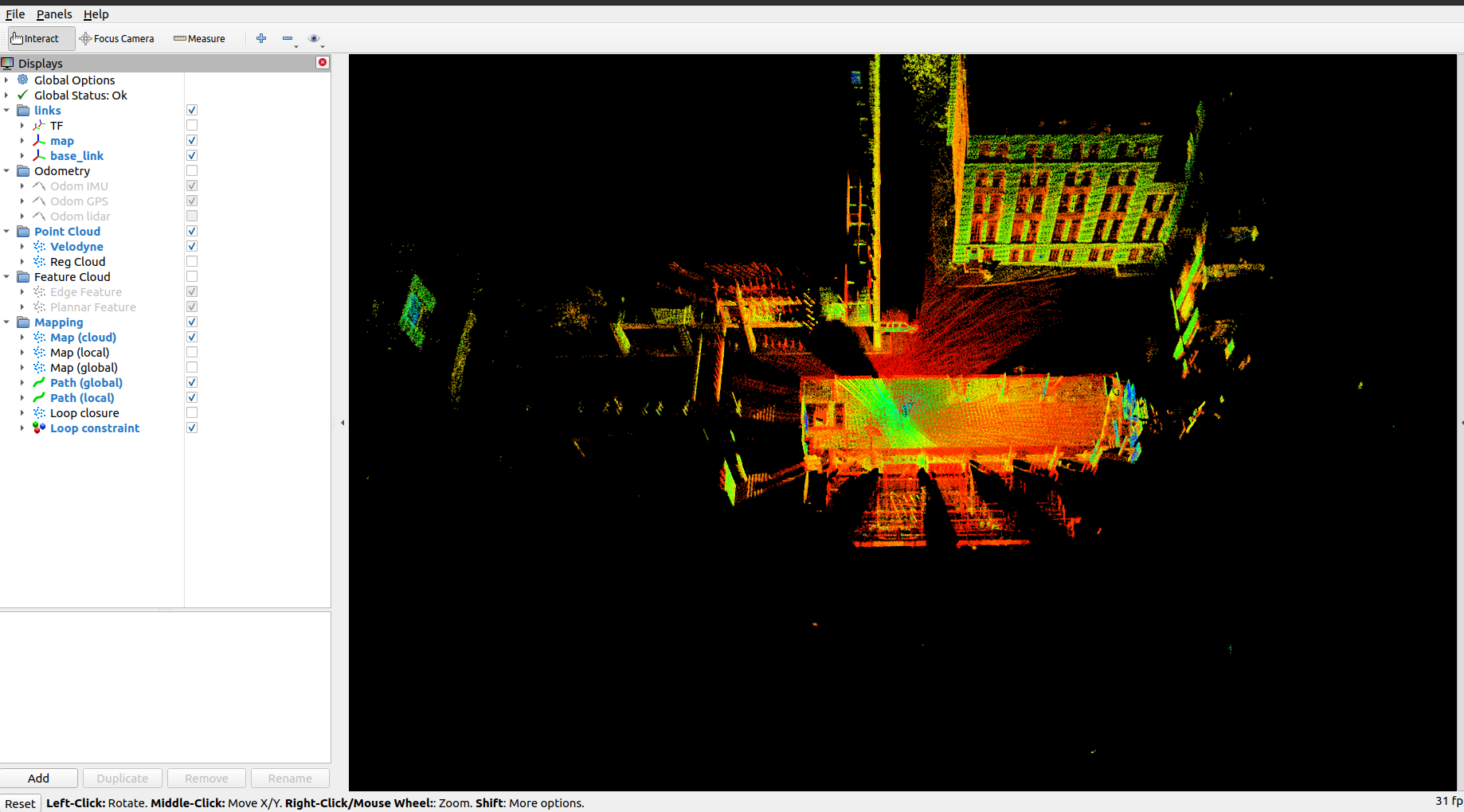
Task: Open the File menu
Action: pos(15,14)
